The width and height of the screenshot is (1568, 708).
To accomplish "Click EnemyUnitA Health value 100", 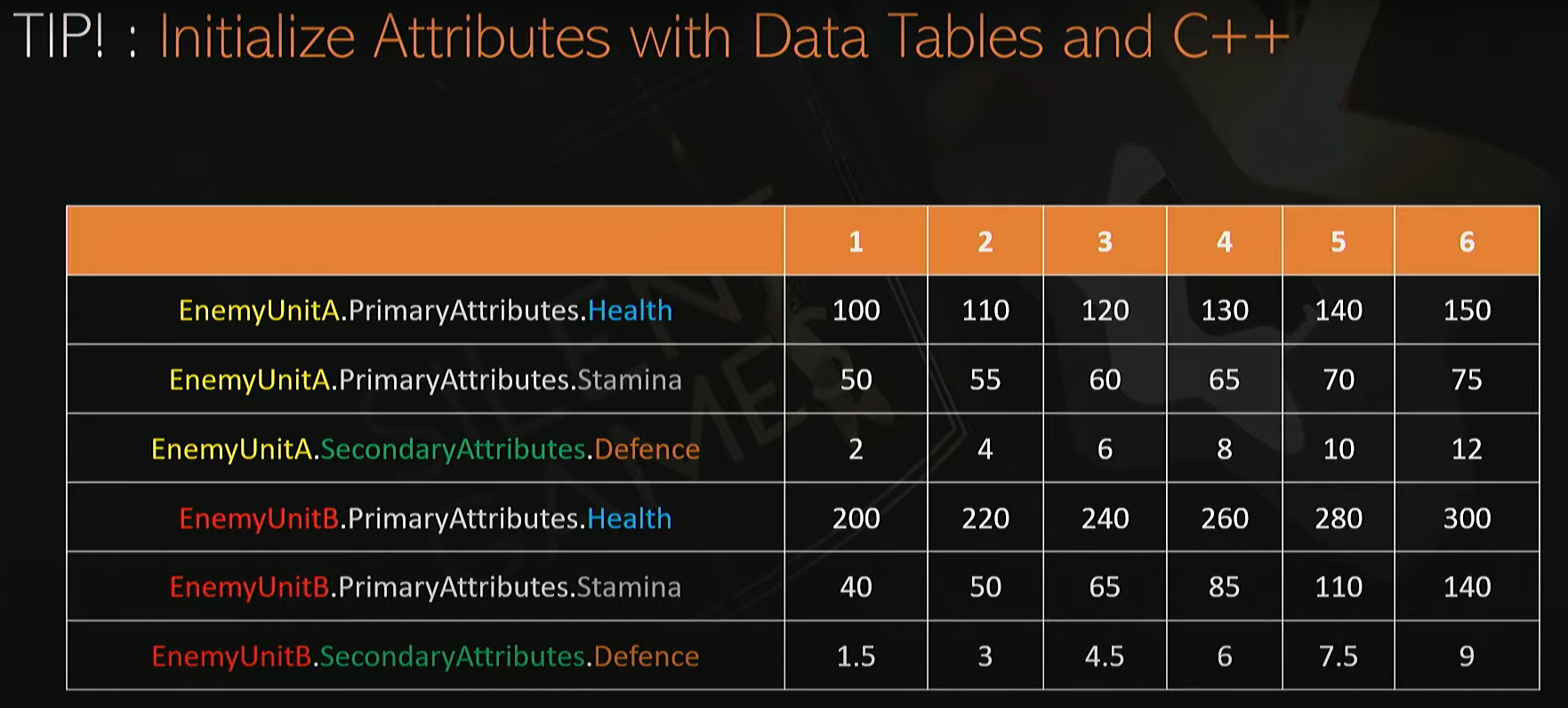I will coord(856,310).
